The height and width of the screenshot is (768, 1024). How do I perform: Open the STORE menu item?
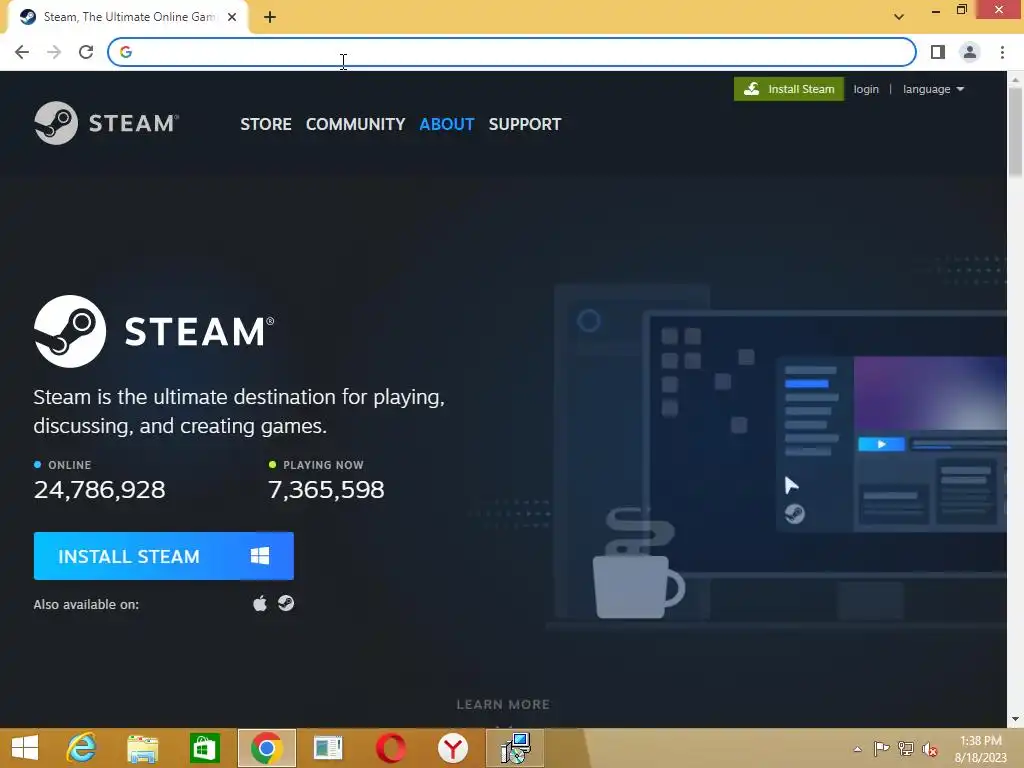pos(266,124)
